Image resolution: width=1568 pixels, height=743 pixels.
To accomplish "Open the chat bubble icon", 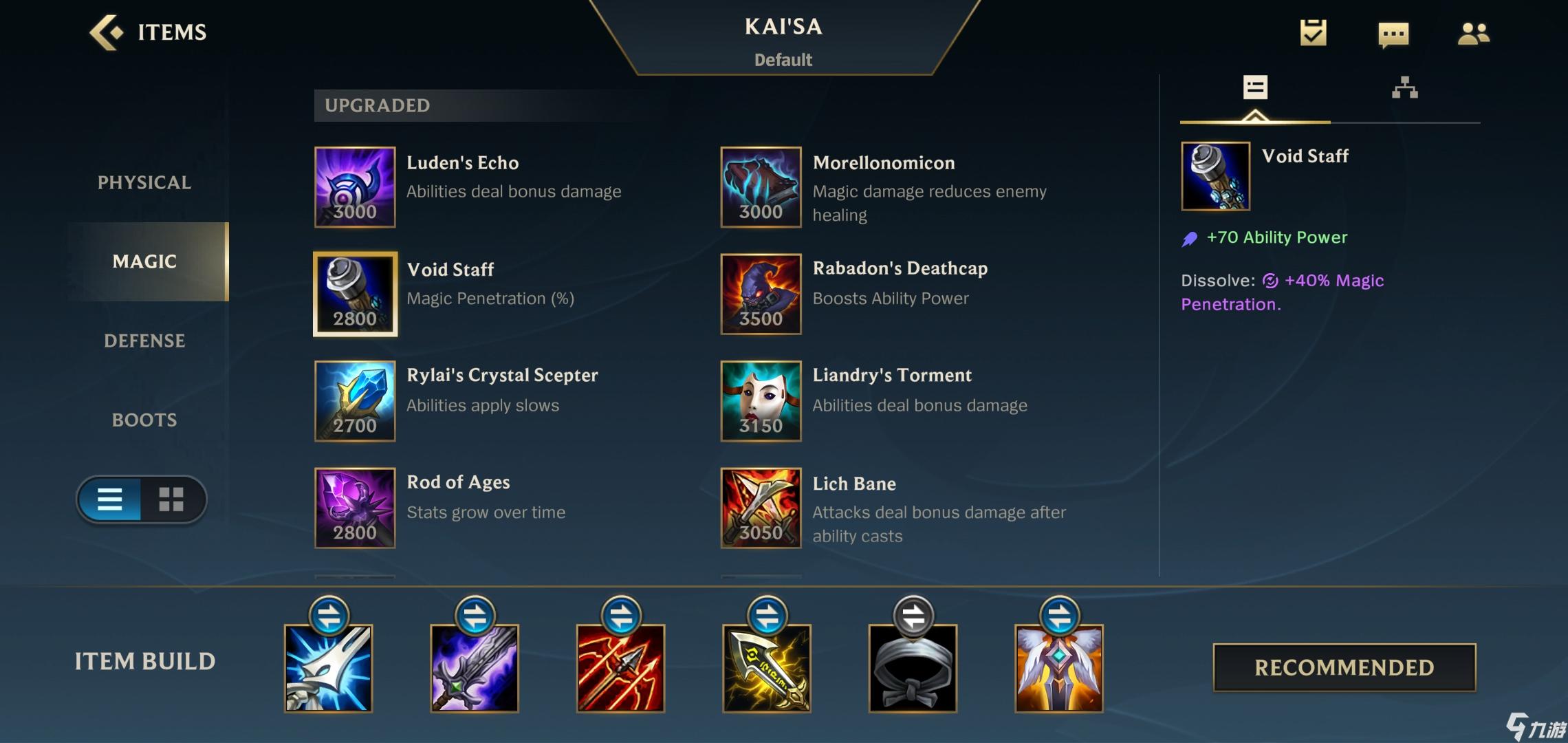I will pos(1393,34).
